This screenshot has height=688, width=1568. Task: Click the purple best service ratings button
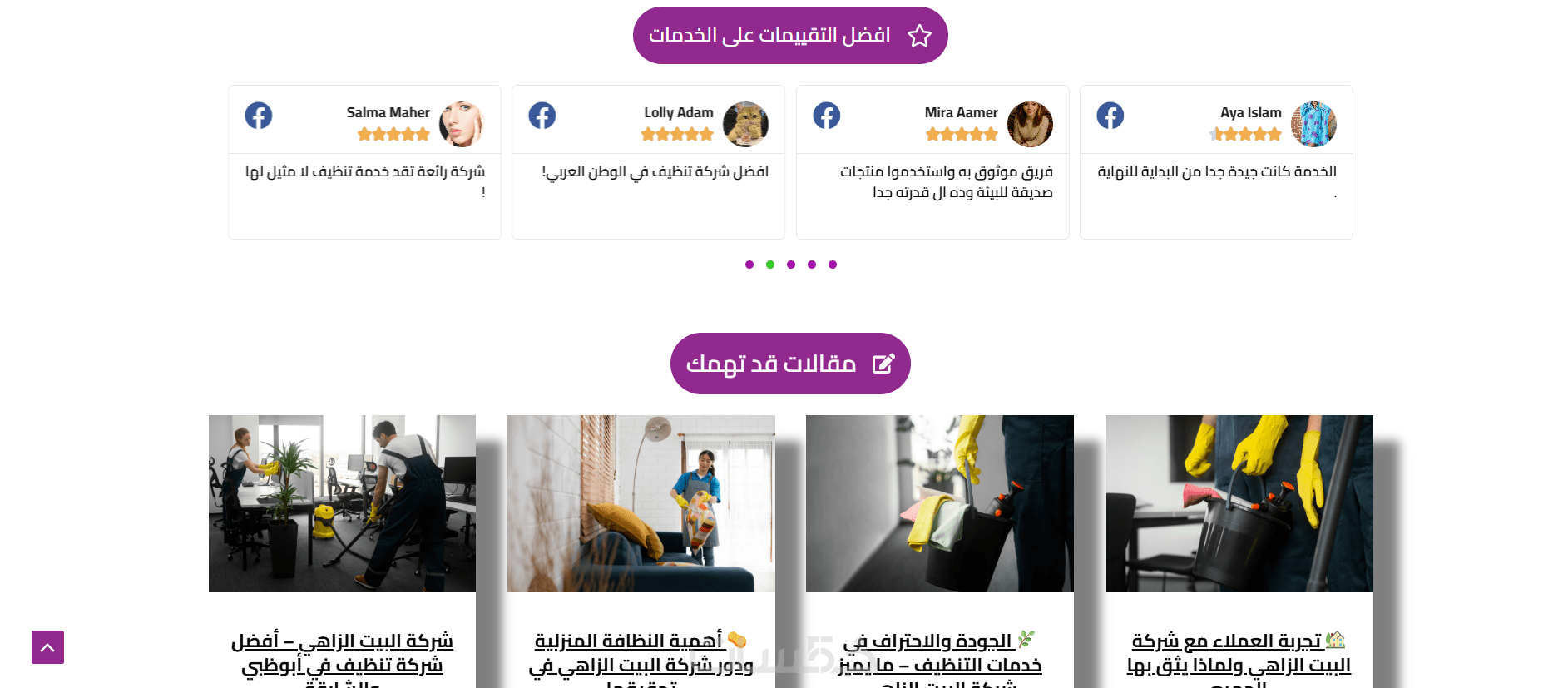pos(790,36)
